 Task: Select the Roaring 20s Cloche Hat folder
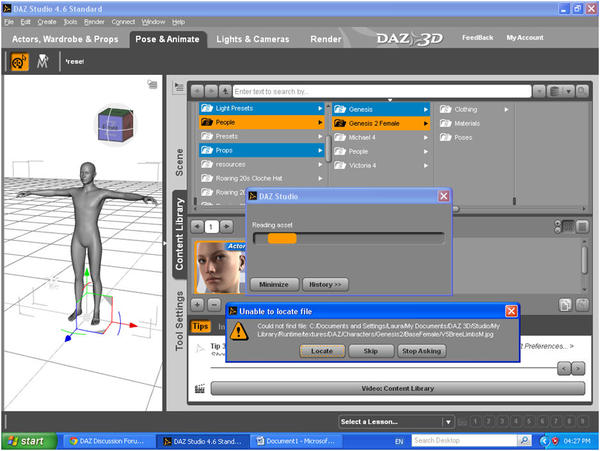coord(262,178)
